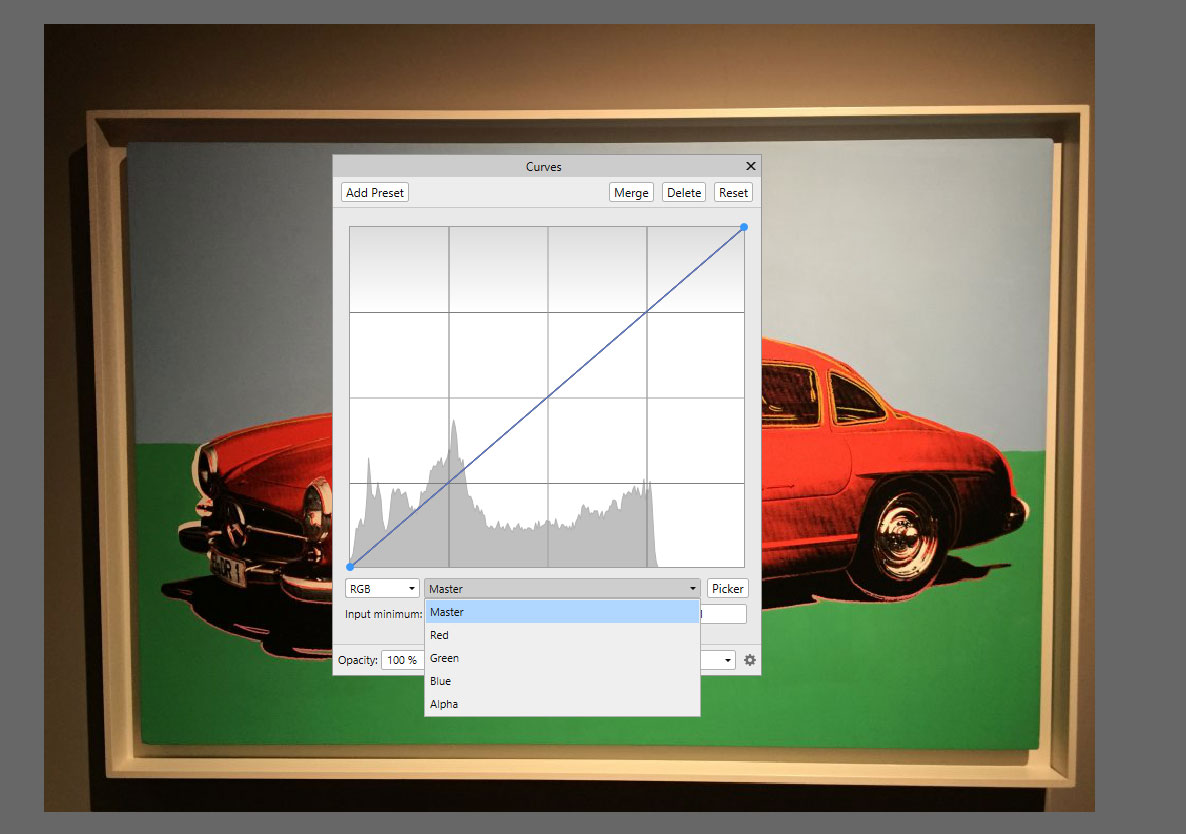The height and width of the screenshot is (834, 1186).
Task: Activate the Picker button
Action: click(727, 588)
